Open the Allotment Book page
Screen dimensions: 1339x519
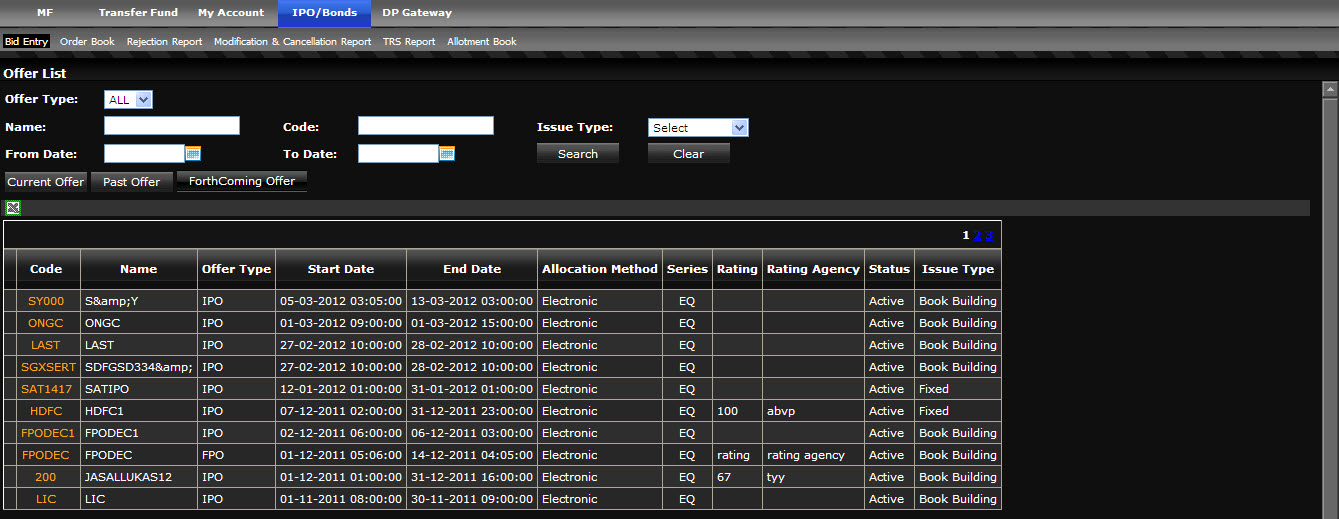482,42
